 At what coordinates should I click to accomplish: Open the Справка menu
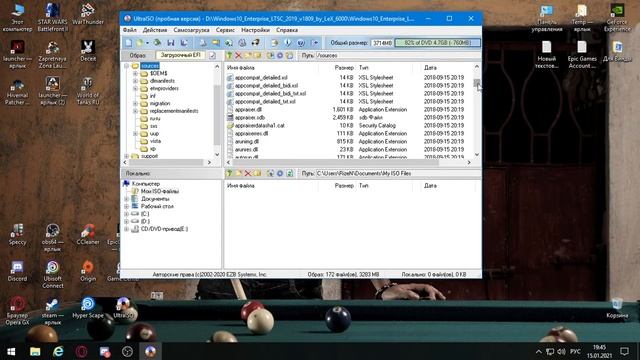287,30
